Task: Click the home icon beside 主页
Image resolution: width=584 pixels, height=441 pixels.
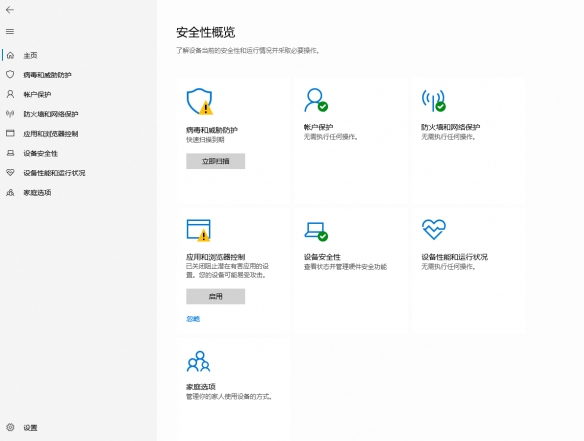Action: [x=10, y=55]
